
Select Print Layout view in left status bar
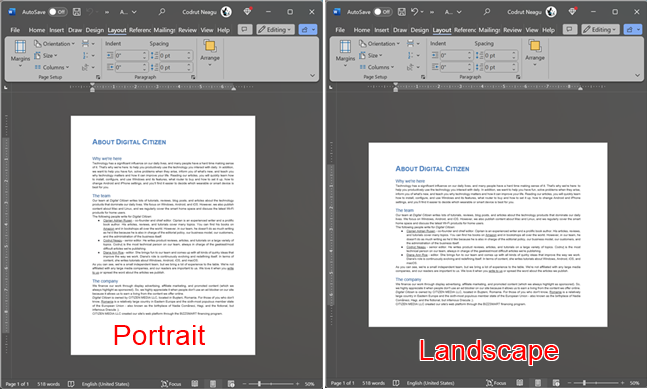pos(213,384)
